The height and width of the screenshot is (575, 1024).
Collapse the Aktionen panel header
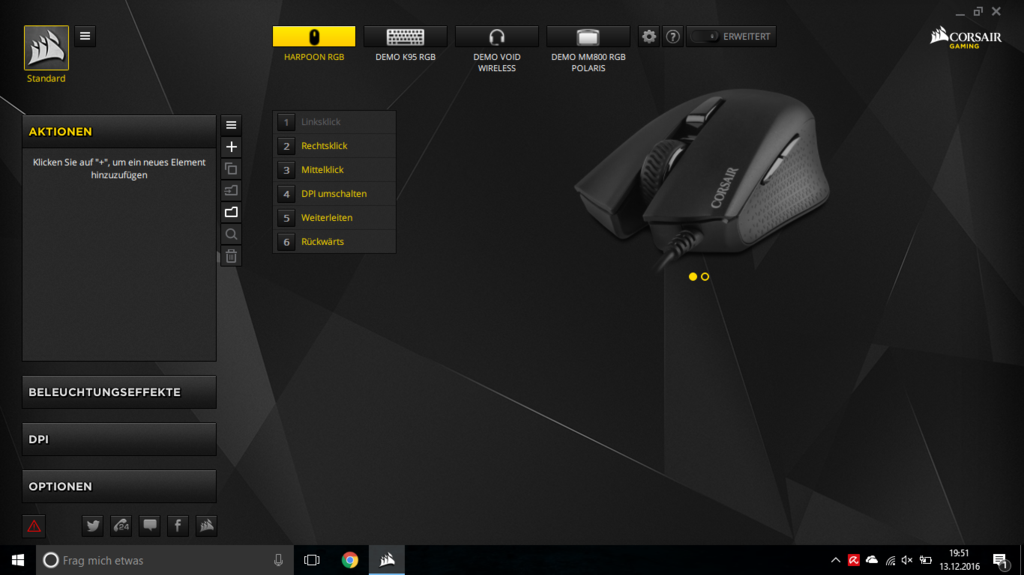click(119, 131)
